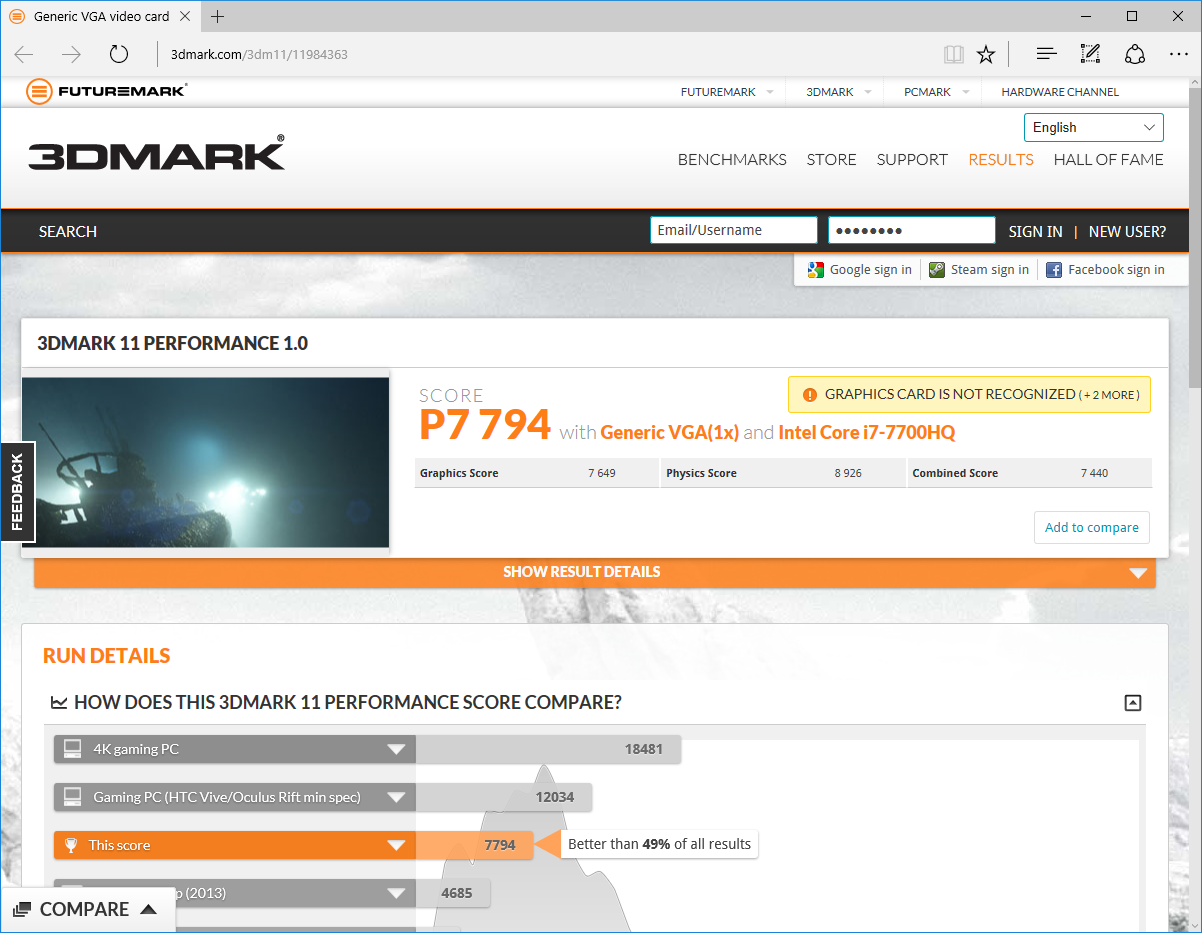Click the warning icon in the notice
Viewport: 1202px width, 933px height.
tap(810, 395)
